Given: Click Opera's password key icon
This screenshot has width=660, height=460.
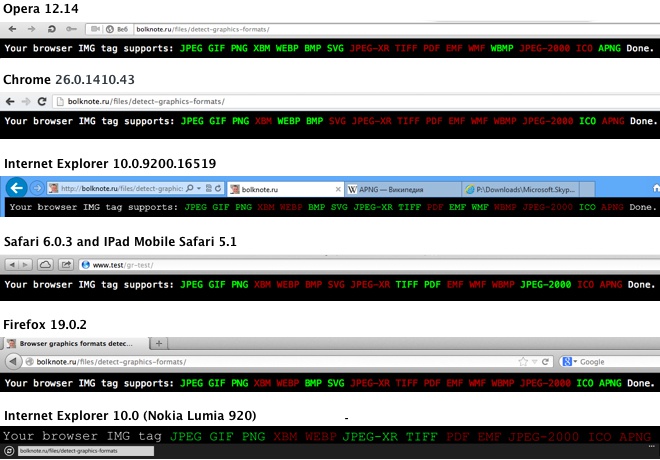Looking at the screenshot, I should click(x=71, y=29).
